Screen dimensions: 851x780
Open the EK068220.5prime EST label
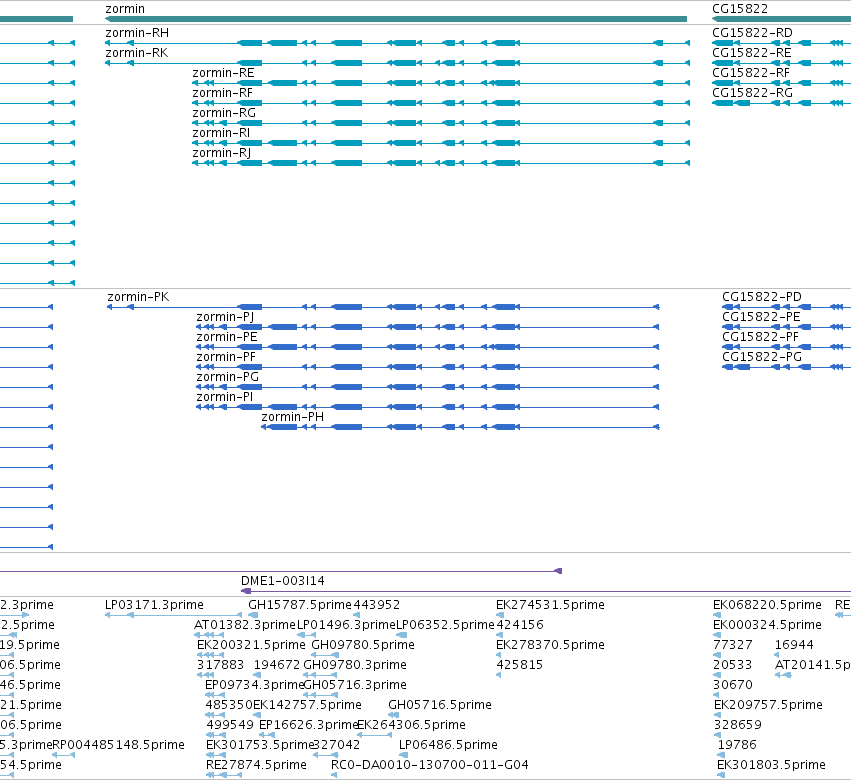pyautogui.click(x=767, y=605)
